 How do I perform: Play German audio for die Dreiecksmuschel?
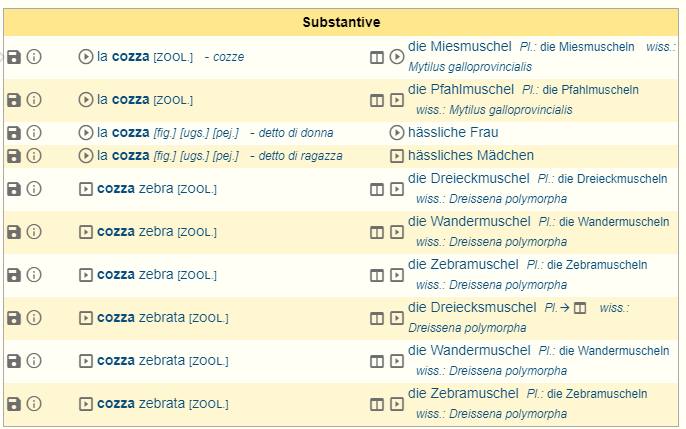397,318
